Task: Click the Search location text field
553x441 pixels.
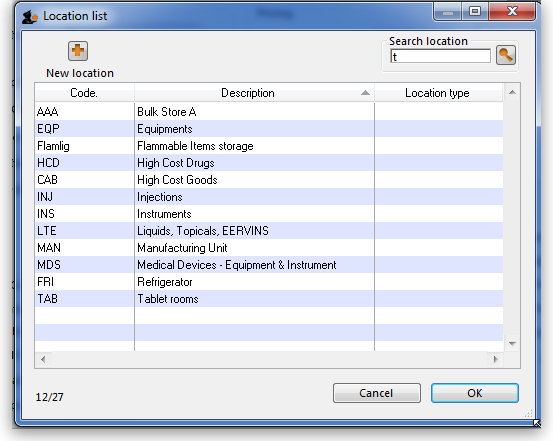Action: (440, 56)
